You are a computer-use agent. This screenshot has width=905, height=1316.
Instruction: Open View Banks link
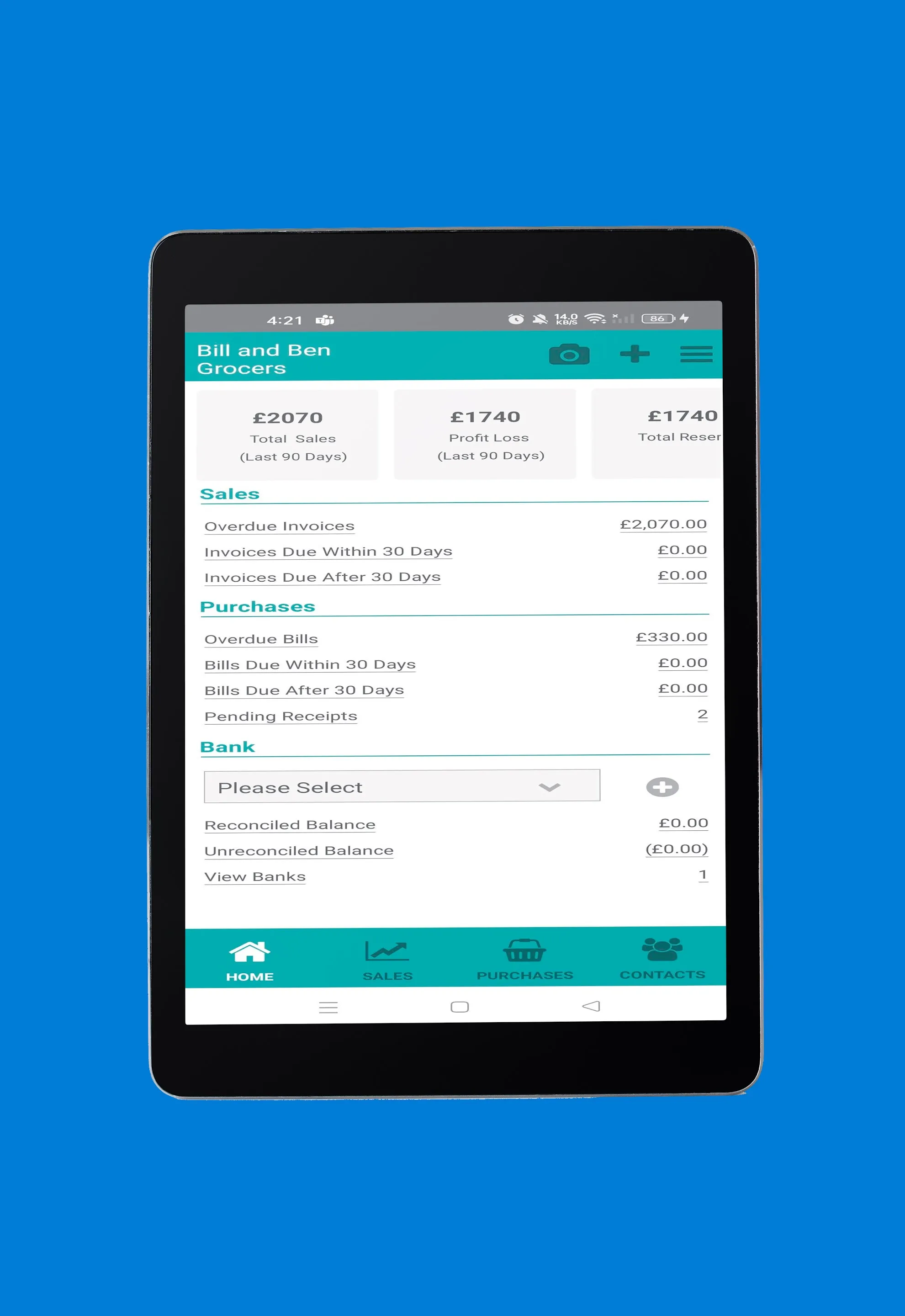254,876
